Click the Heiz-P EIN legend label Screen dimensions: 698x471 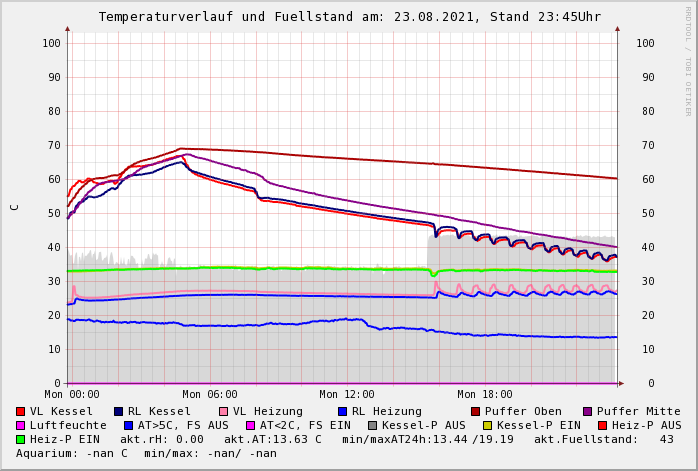pyautogui.click(x=65, y=439)
